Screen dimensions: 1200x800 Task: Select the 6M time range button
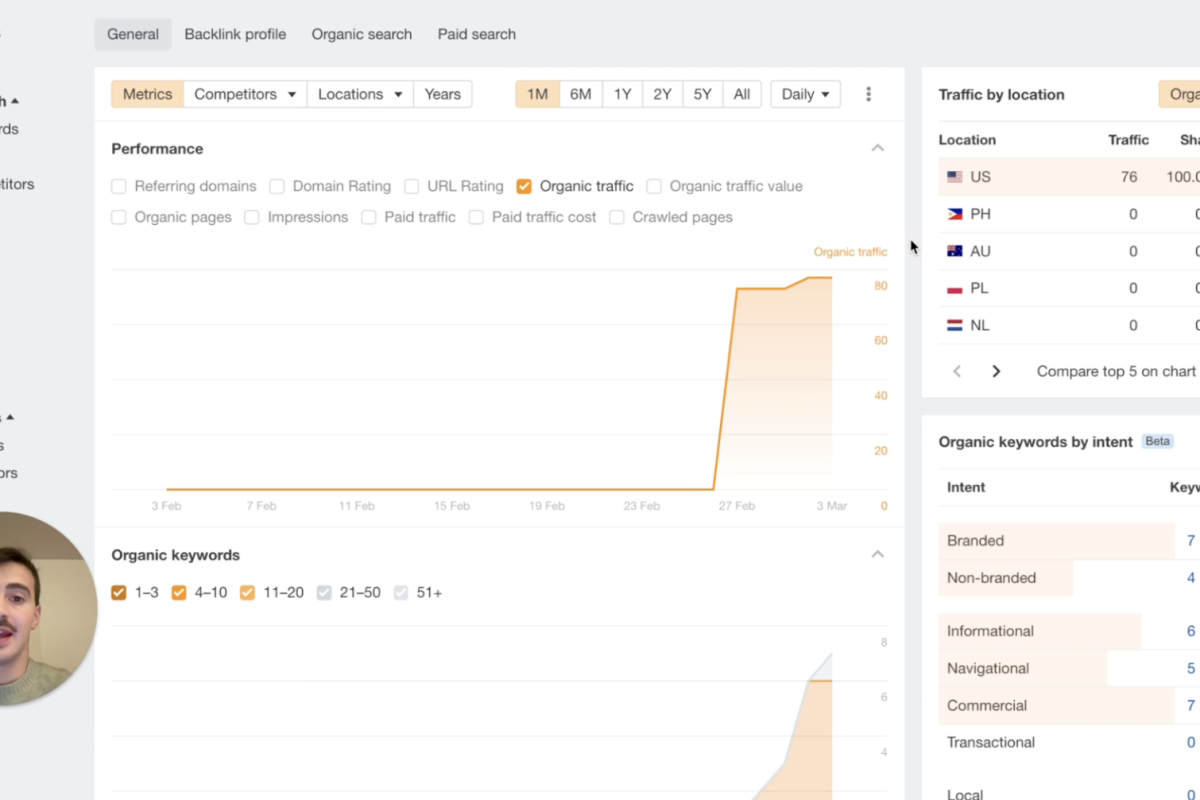[580, 94]
